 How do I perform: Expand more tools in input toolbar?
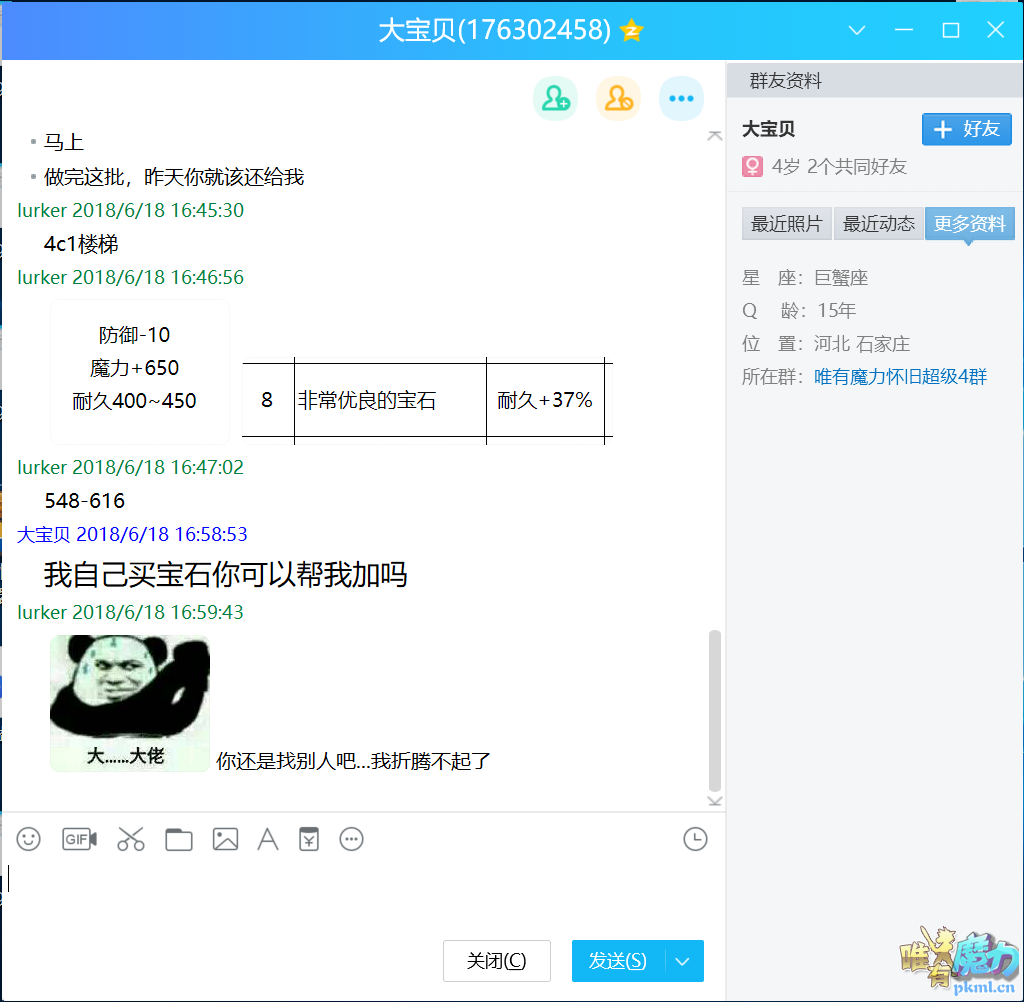[x=351, y=839]
